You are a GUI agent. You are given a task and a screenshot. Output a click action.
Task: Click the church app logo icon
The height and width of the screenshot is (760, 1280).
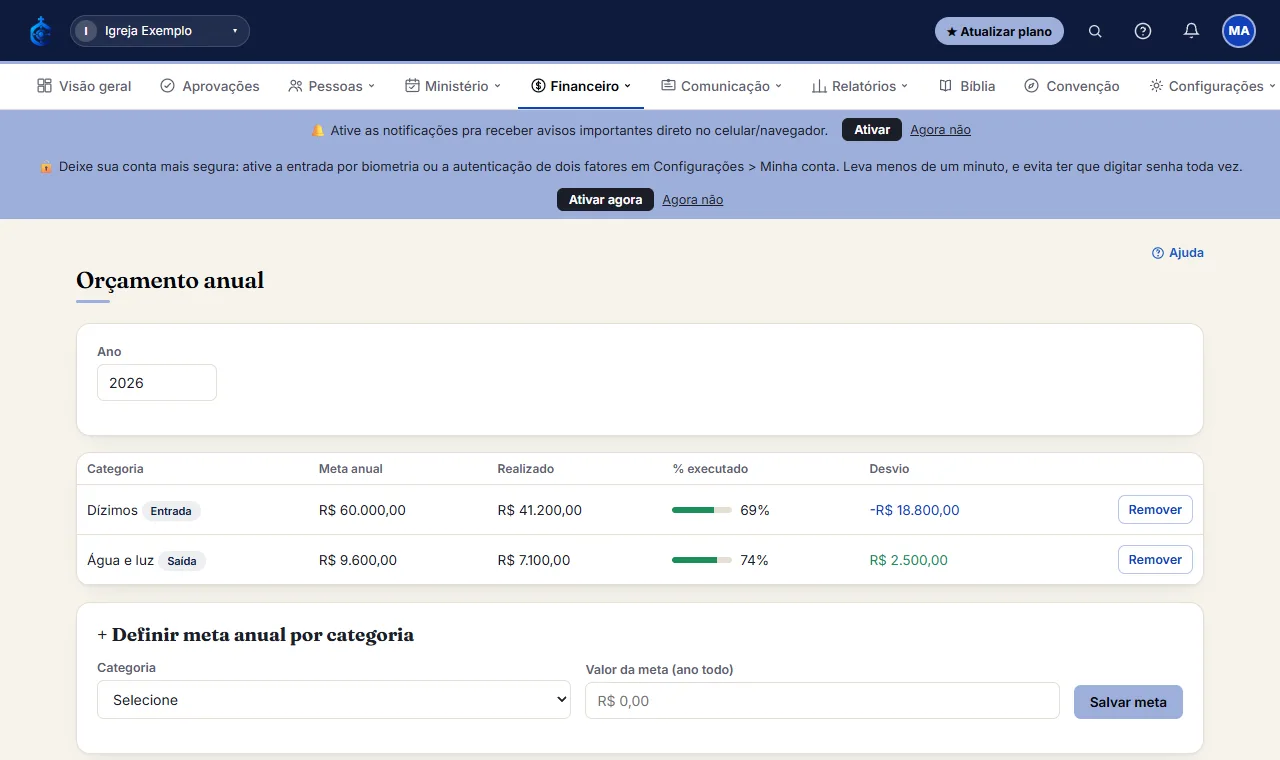[40, 31]
